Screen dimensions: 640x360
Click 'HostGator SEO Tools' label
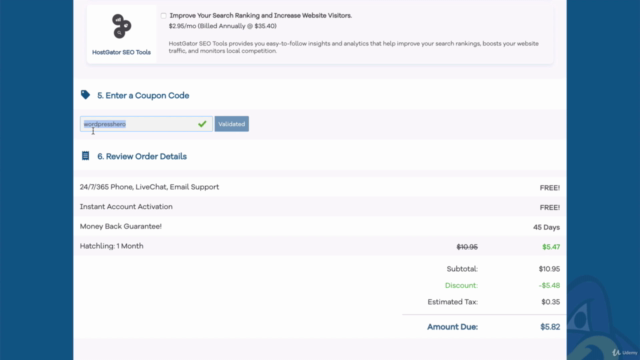tap(121, 52)
